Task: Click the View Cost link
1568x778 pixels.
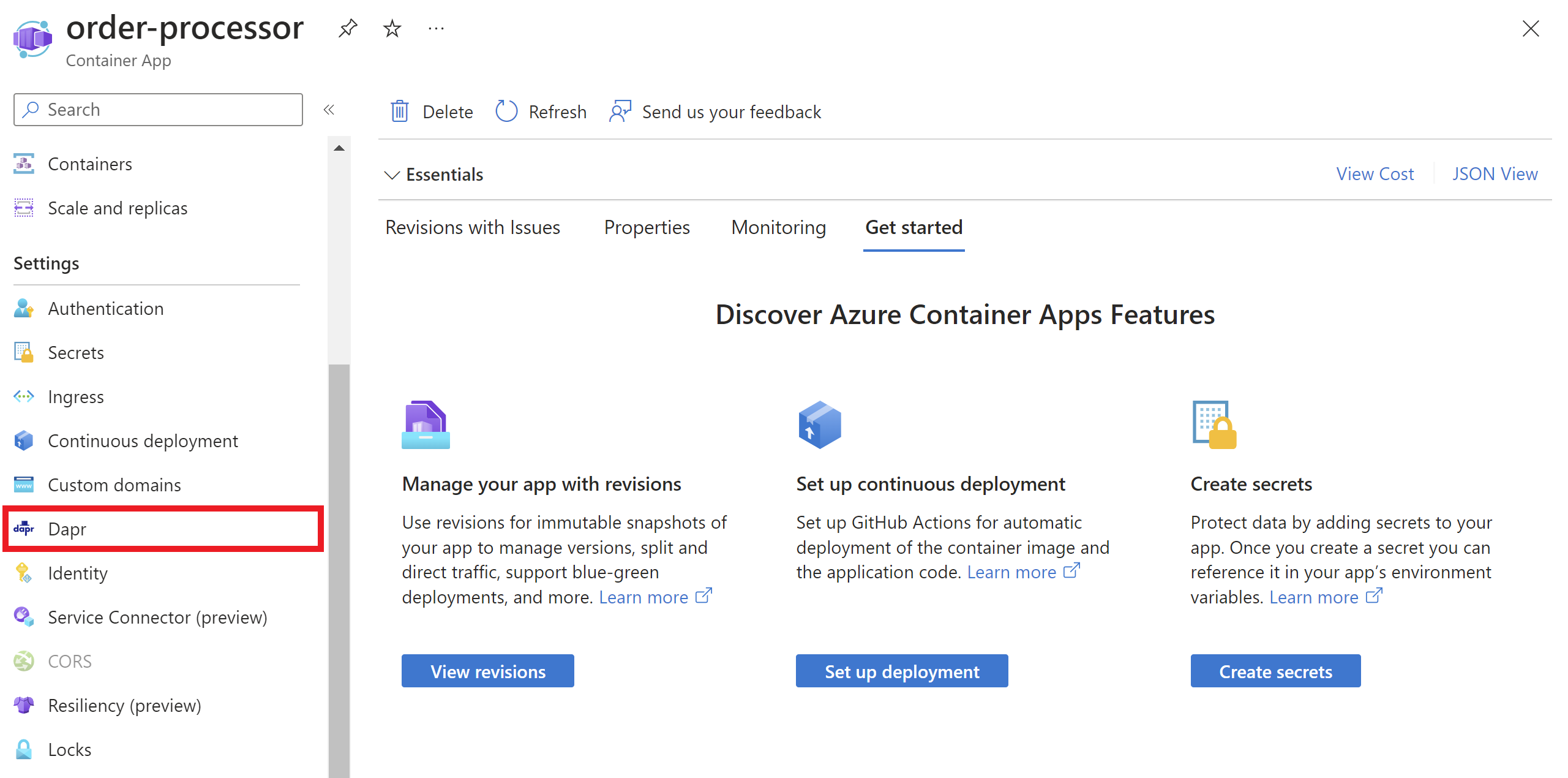Action: 1374,174
